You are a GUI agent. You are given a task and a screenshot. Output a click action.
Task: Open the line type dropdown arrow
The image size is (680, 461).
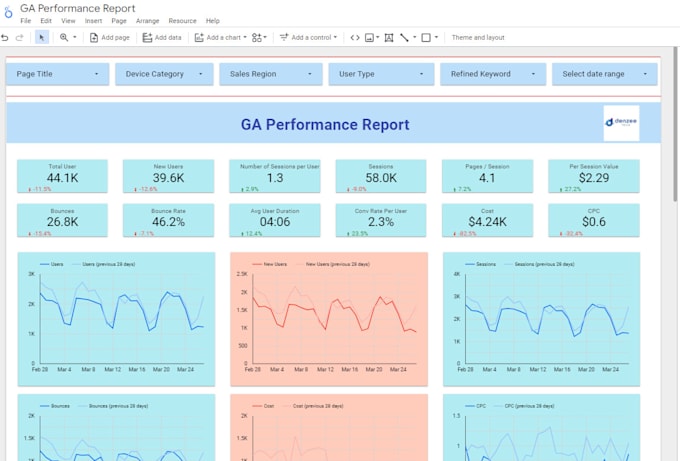click(415, 37)
